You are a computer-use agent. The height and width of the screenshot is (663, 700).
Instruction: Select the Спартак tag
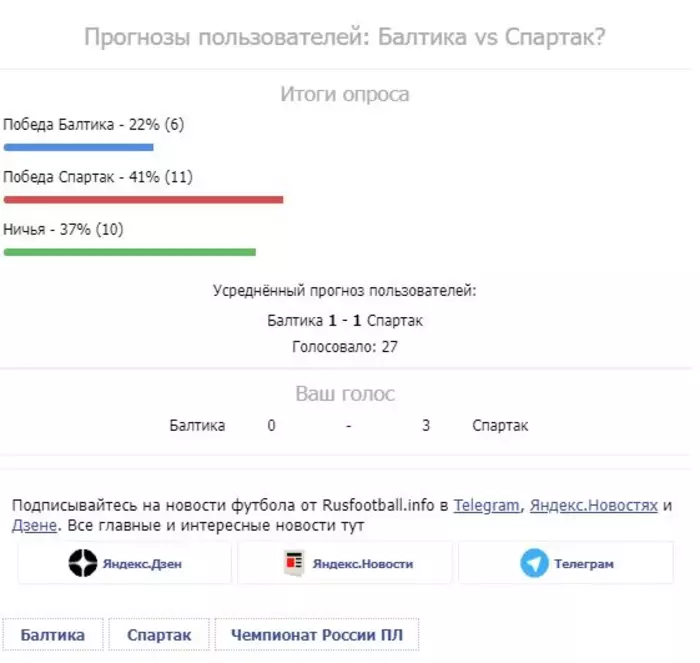158,635
